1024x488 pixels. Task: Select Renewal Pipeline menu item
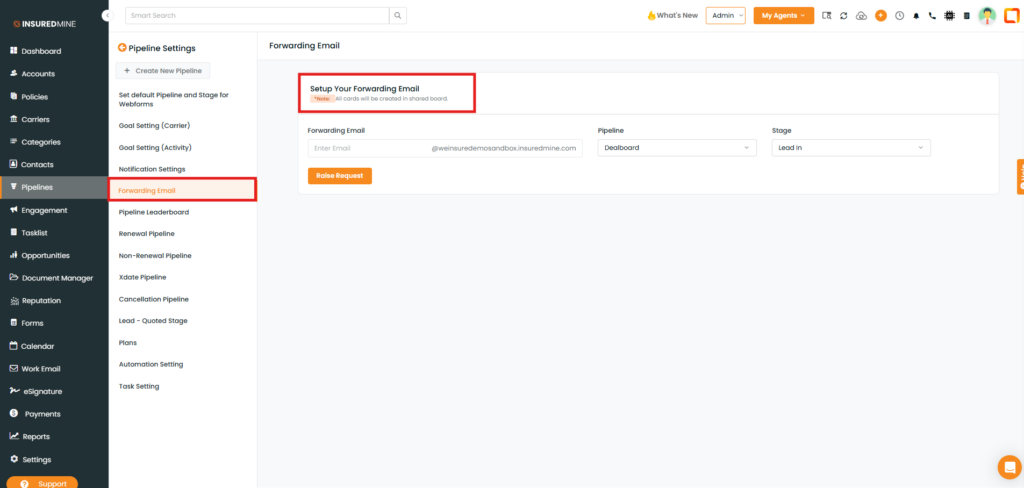pyautogui.click(x=147, y=234)
